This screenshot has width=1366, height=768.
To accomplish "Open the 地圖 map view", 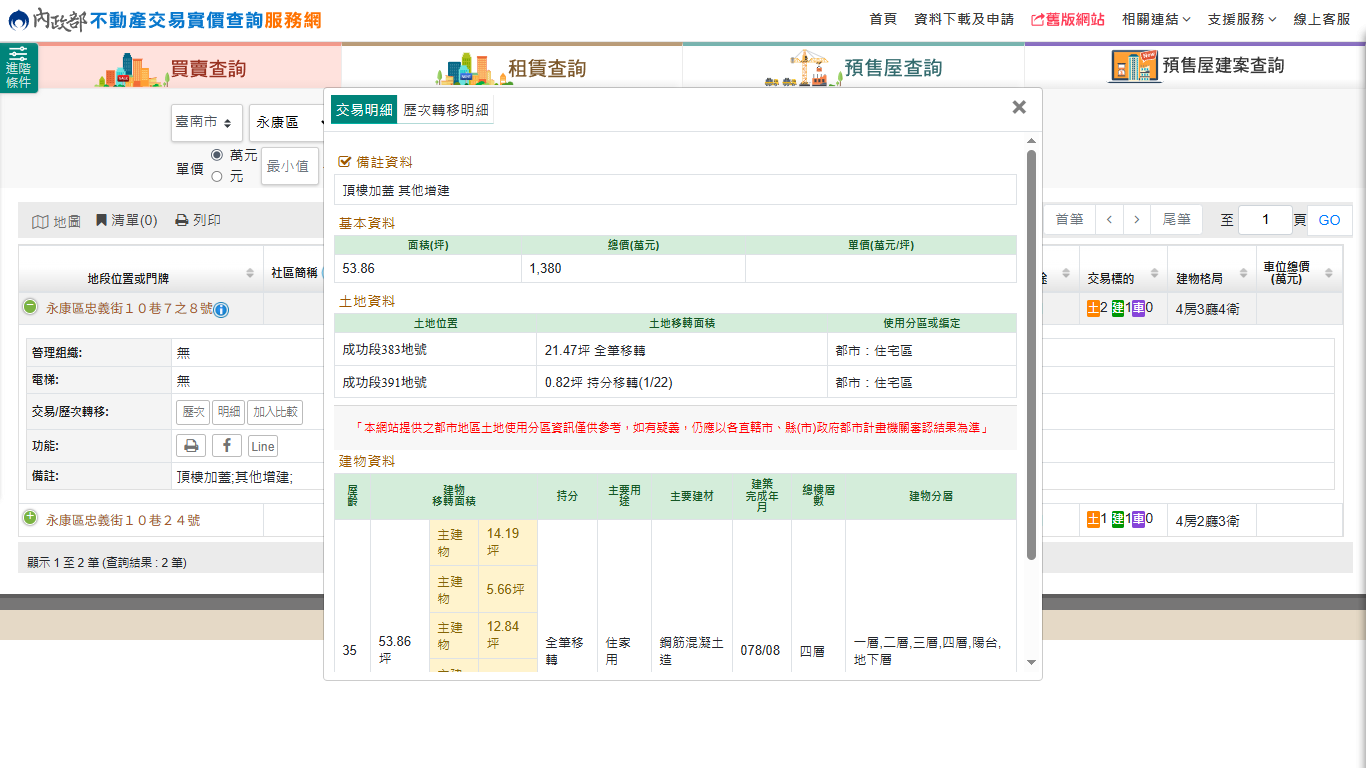I will 56,221.
